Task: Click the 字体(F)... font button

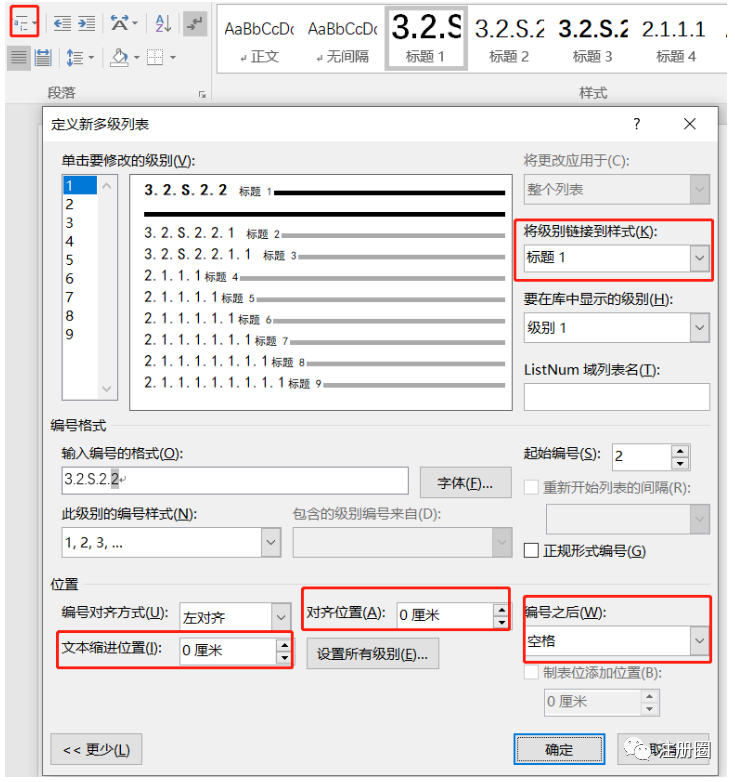Action: (x=466, y=483)
